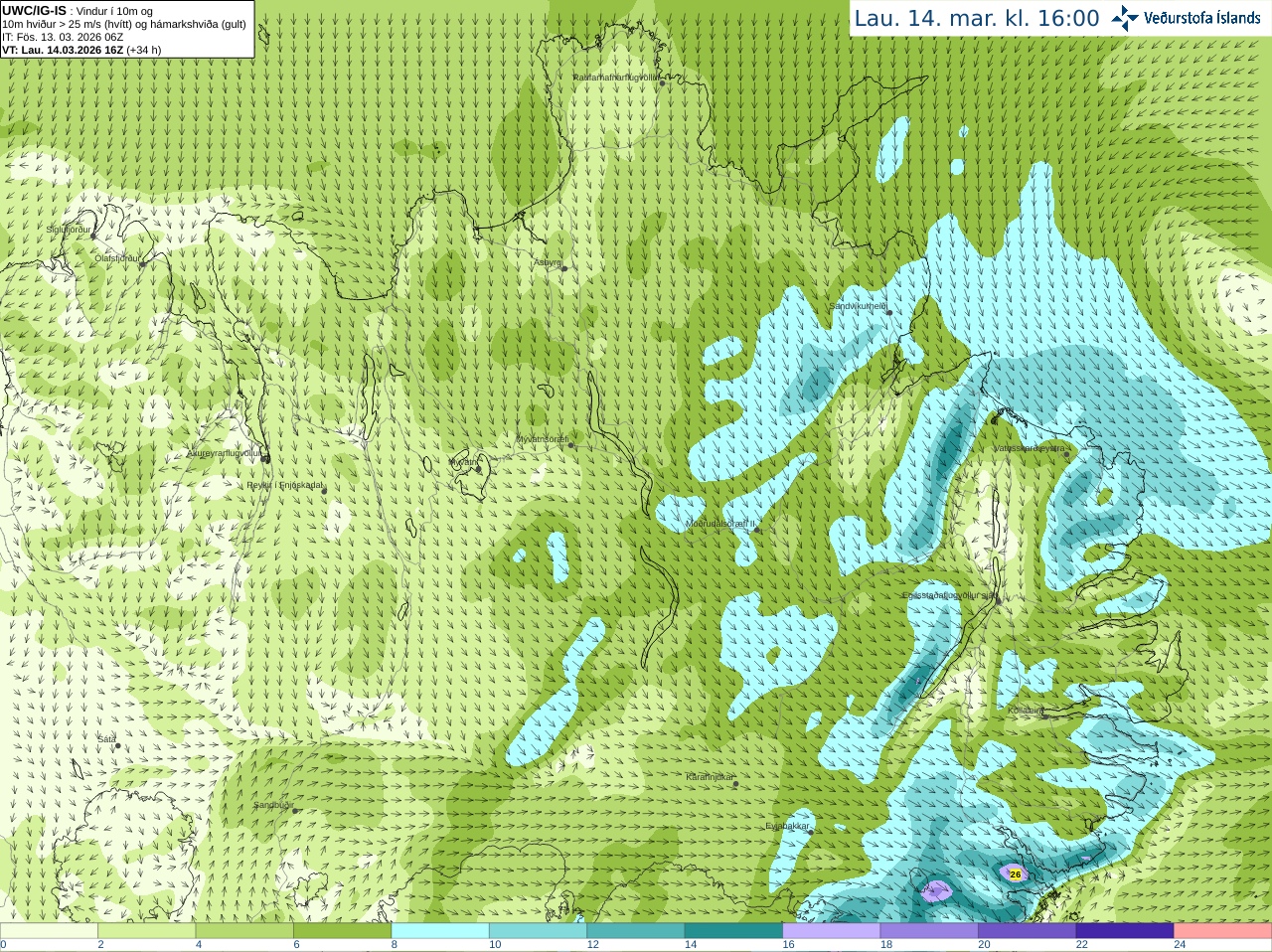Click the legend scale number 0
1272x952 pixels.
[x=3, y=945]
